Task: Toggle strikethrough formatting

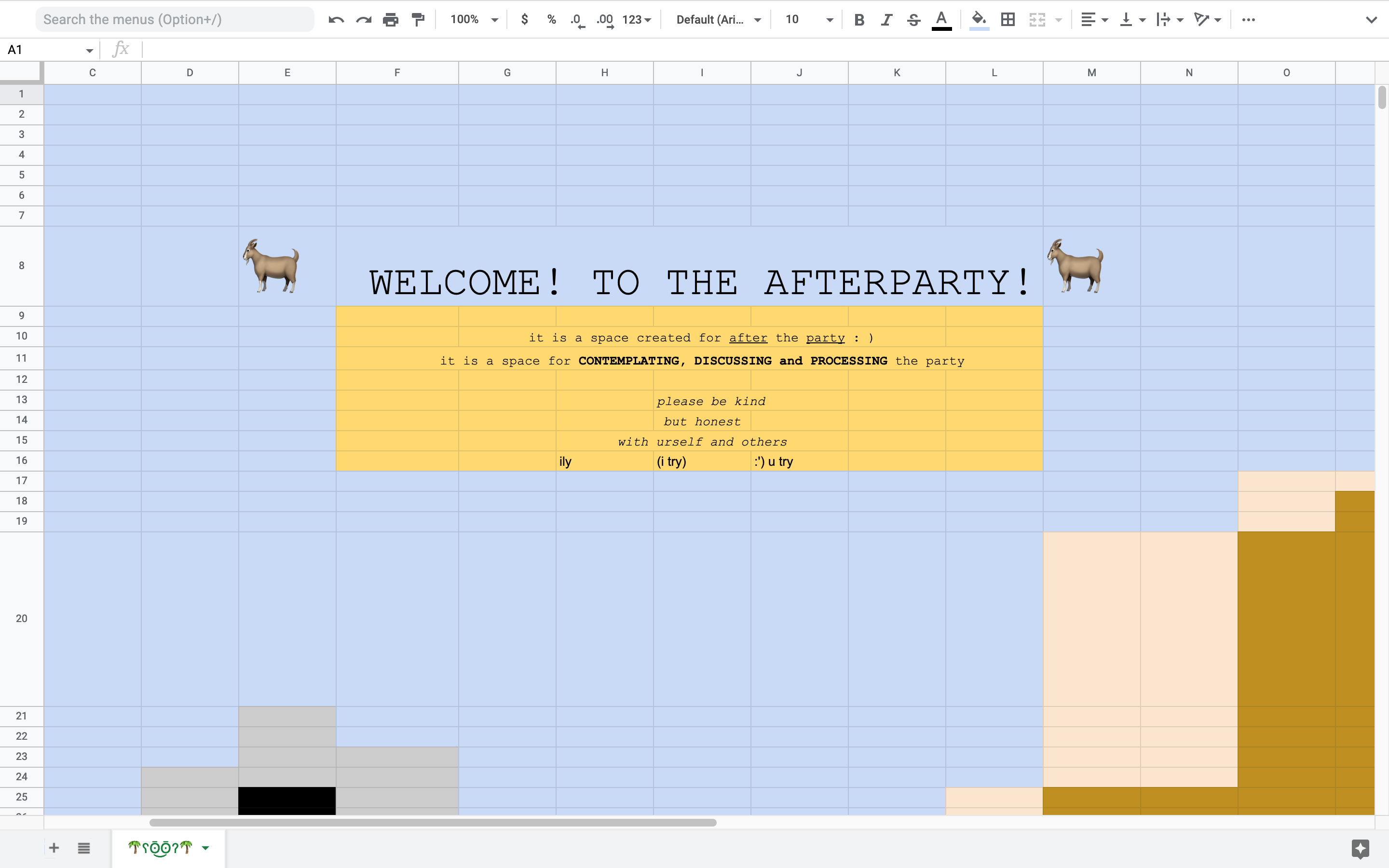Action: pos(914,20)
